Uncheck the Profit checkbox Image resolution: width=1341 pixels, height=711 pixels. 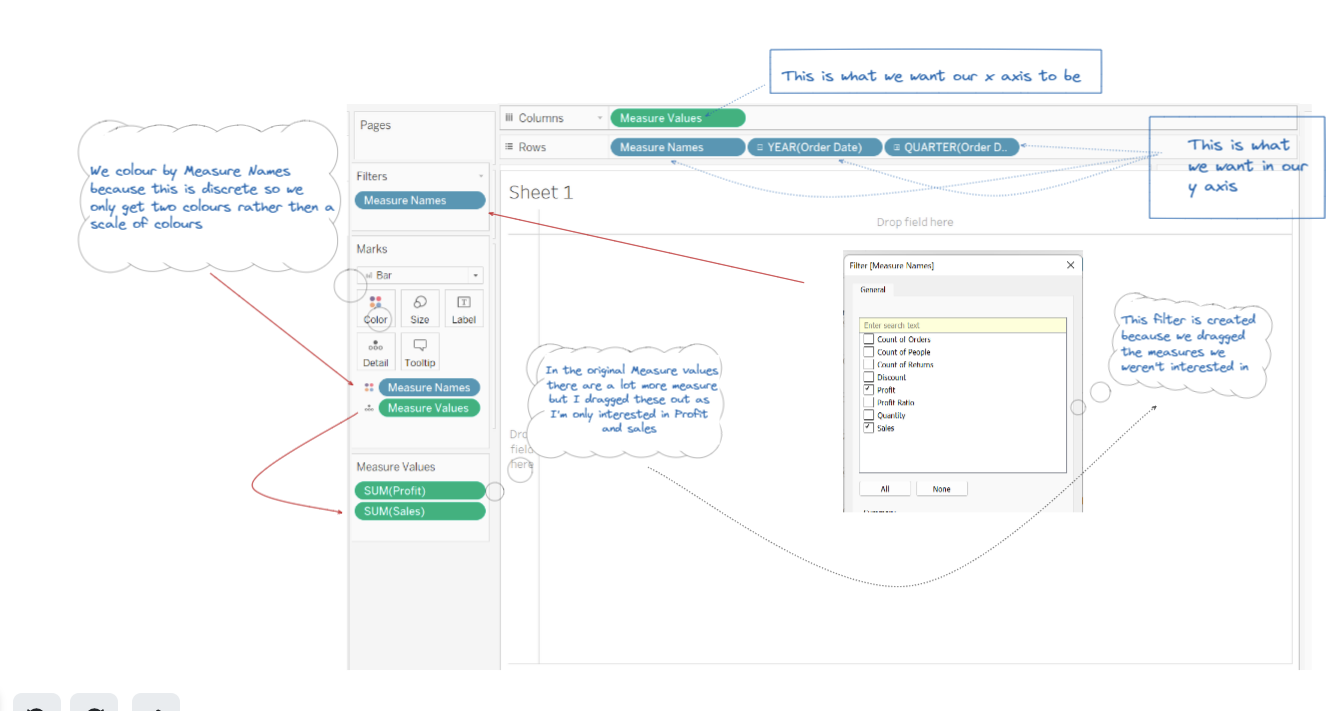point(868,390)
